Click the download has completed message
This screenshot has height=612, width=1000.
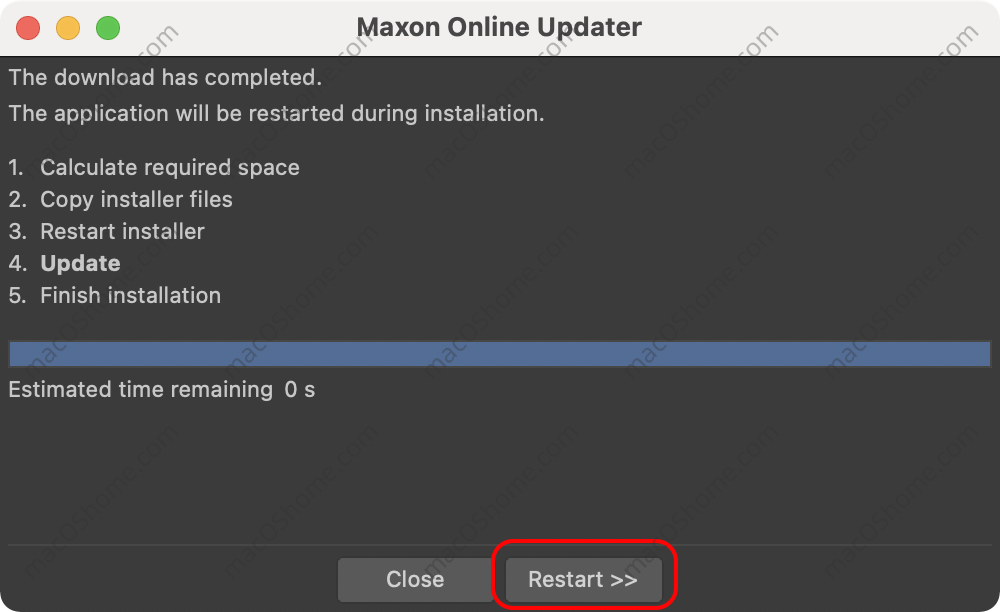(x=165, y=77)
